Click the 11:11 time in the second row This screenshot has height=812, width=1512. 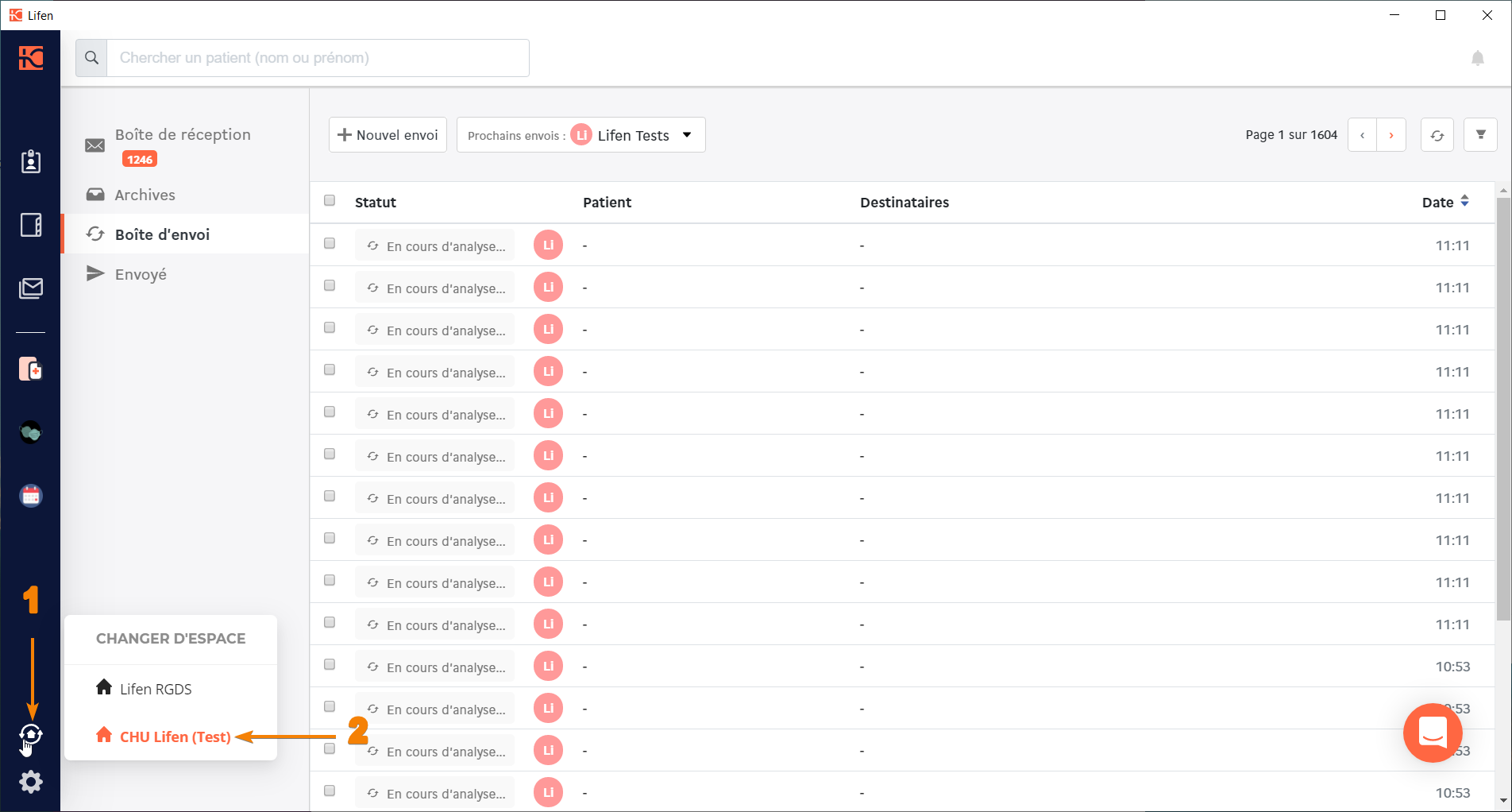coord(1452,288)
